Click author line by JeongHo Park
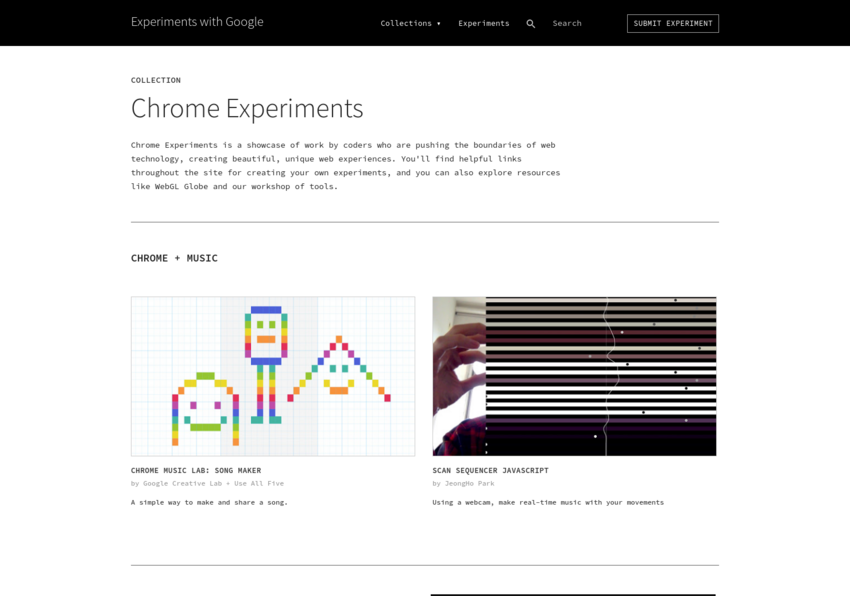 point(463,483)
